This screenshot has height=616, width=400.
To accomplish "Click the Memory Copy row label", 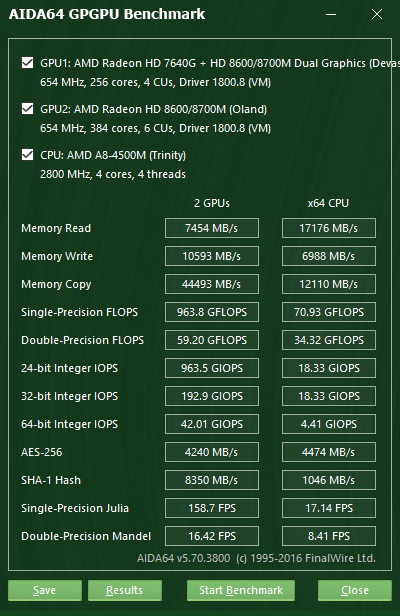I will coord(56,284).
